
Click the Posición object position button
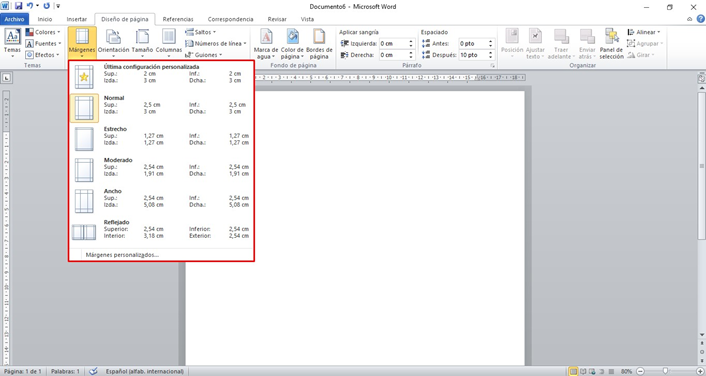(512, 43)
